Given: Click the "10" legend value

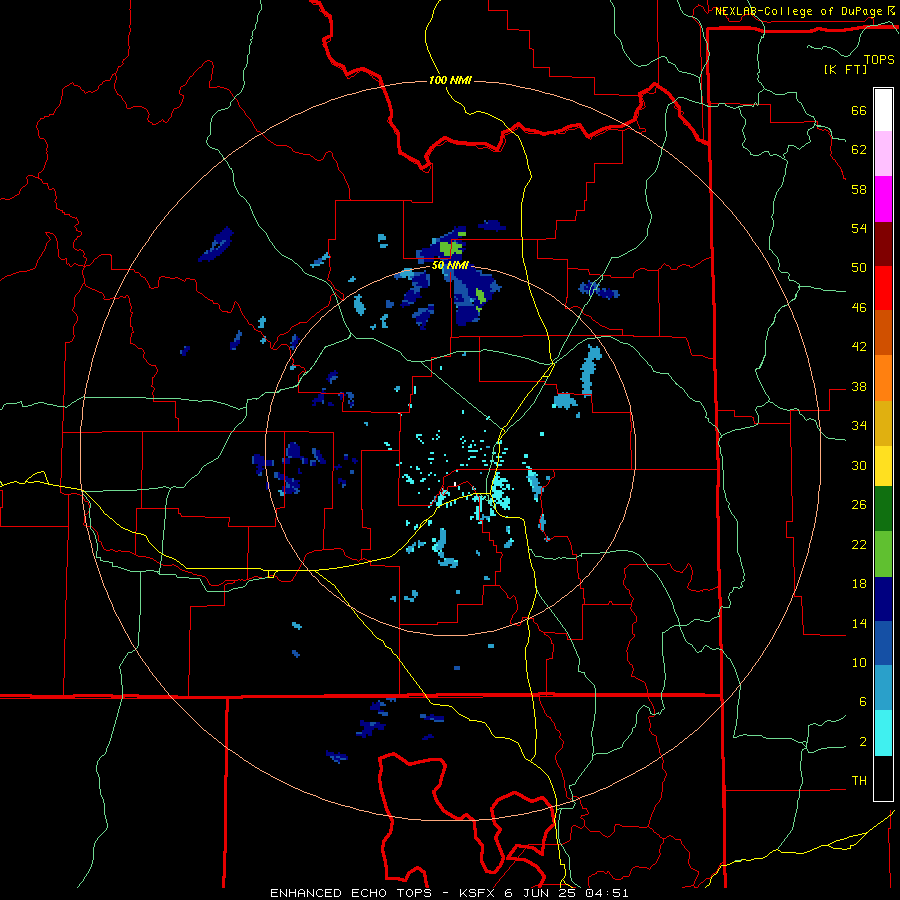Looking at the screenshot, I should click(859, 663).
